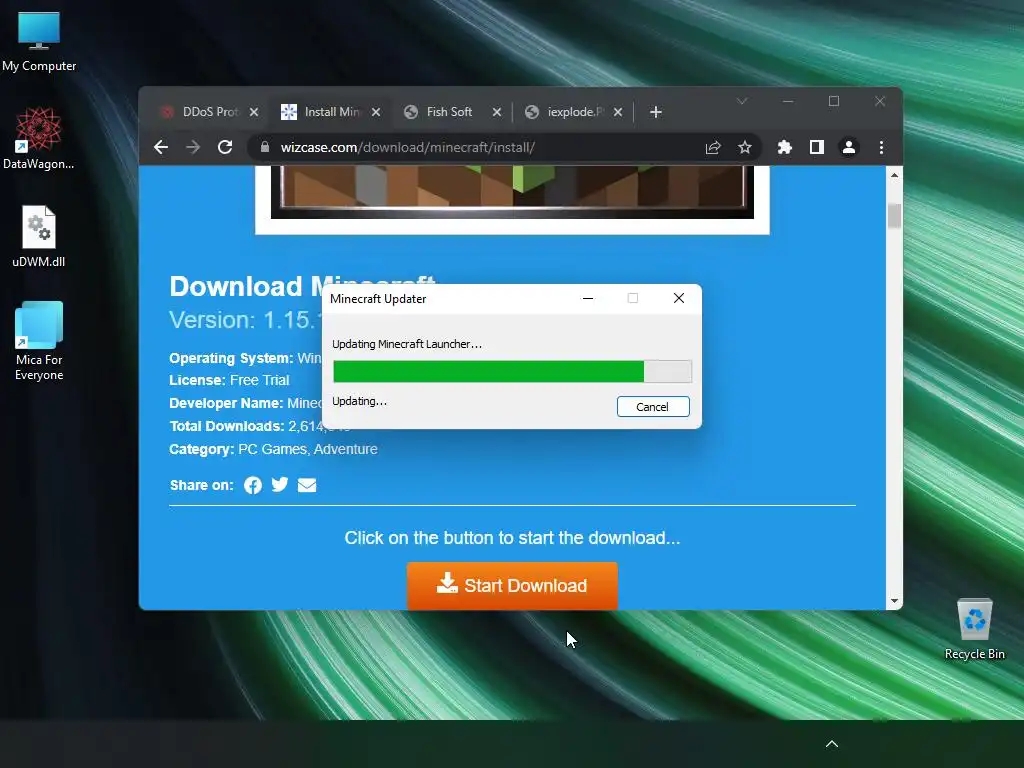1024x768 pixels.
Task: Open a new browser tab
Action: tap(656, 112)
